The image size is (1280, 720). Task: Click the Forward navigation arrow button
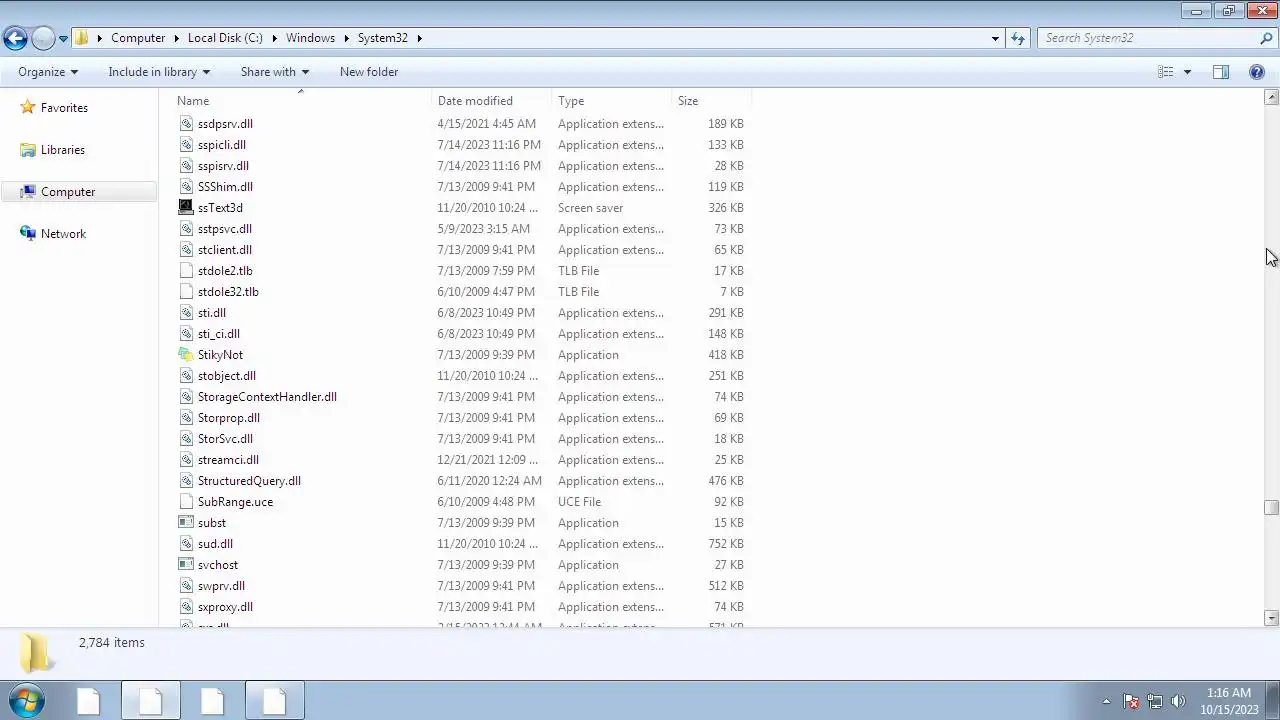pos(43,38)
